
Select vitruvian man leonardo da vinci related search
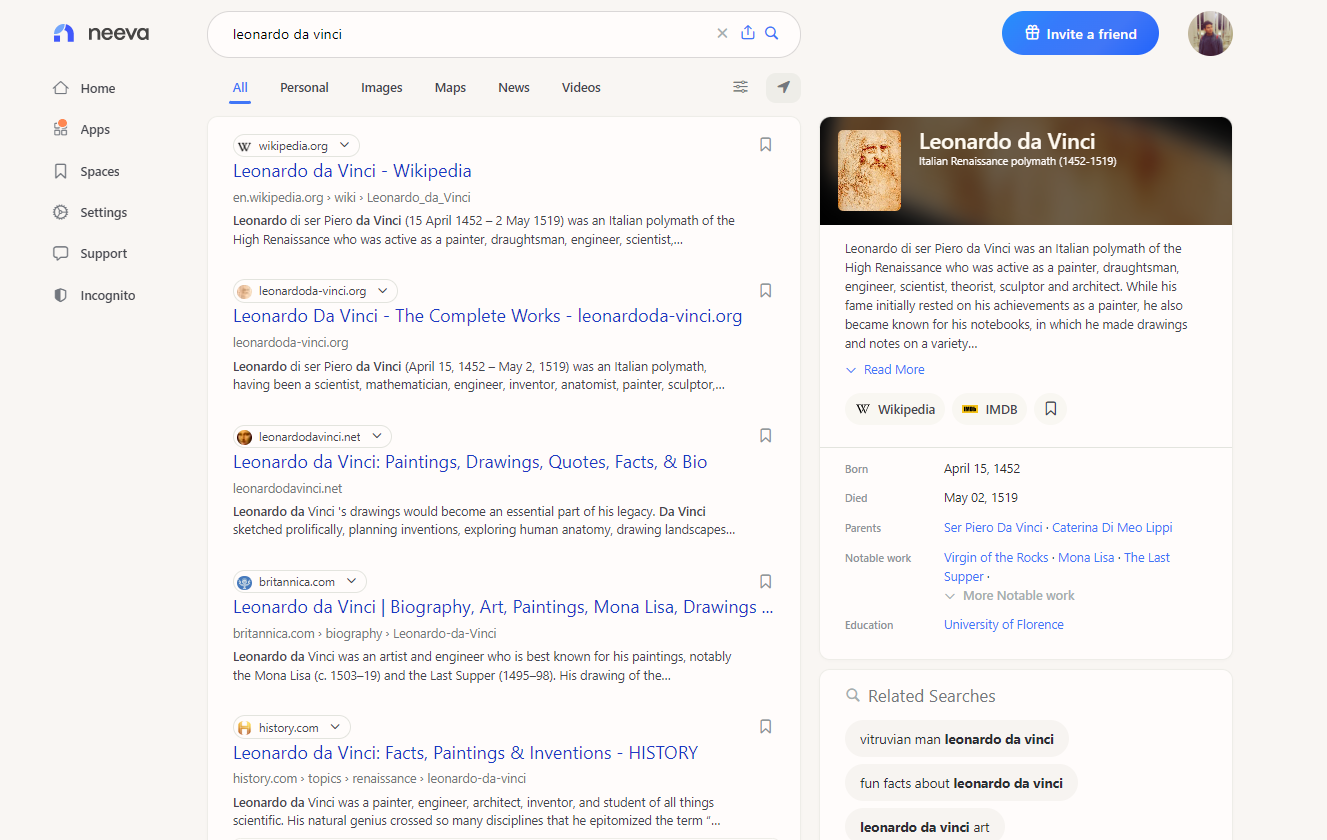[x=957, y=739]
